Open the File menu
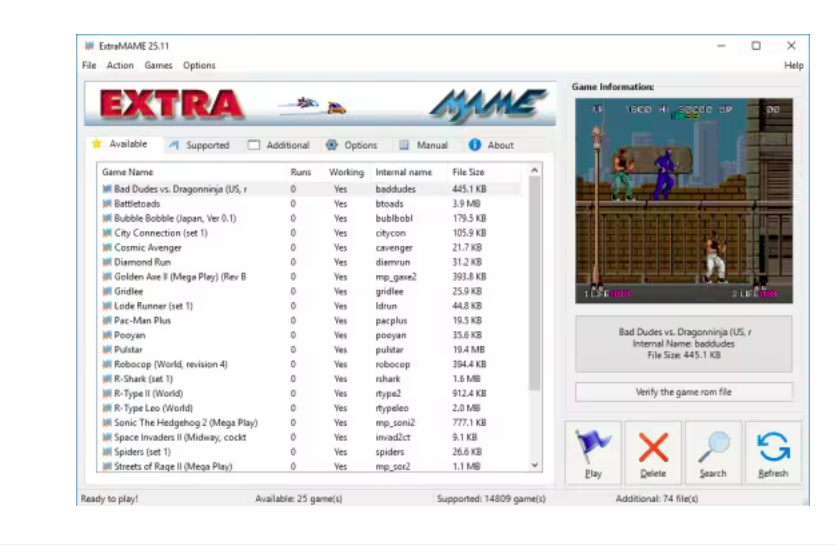This screenshot has width=836, height=550. (x=89, y=66)
